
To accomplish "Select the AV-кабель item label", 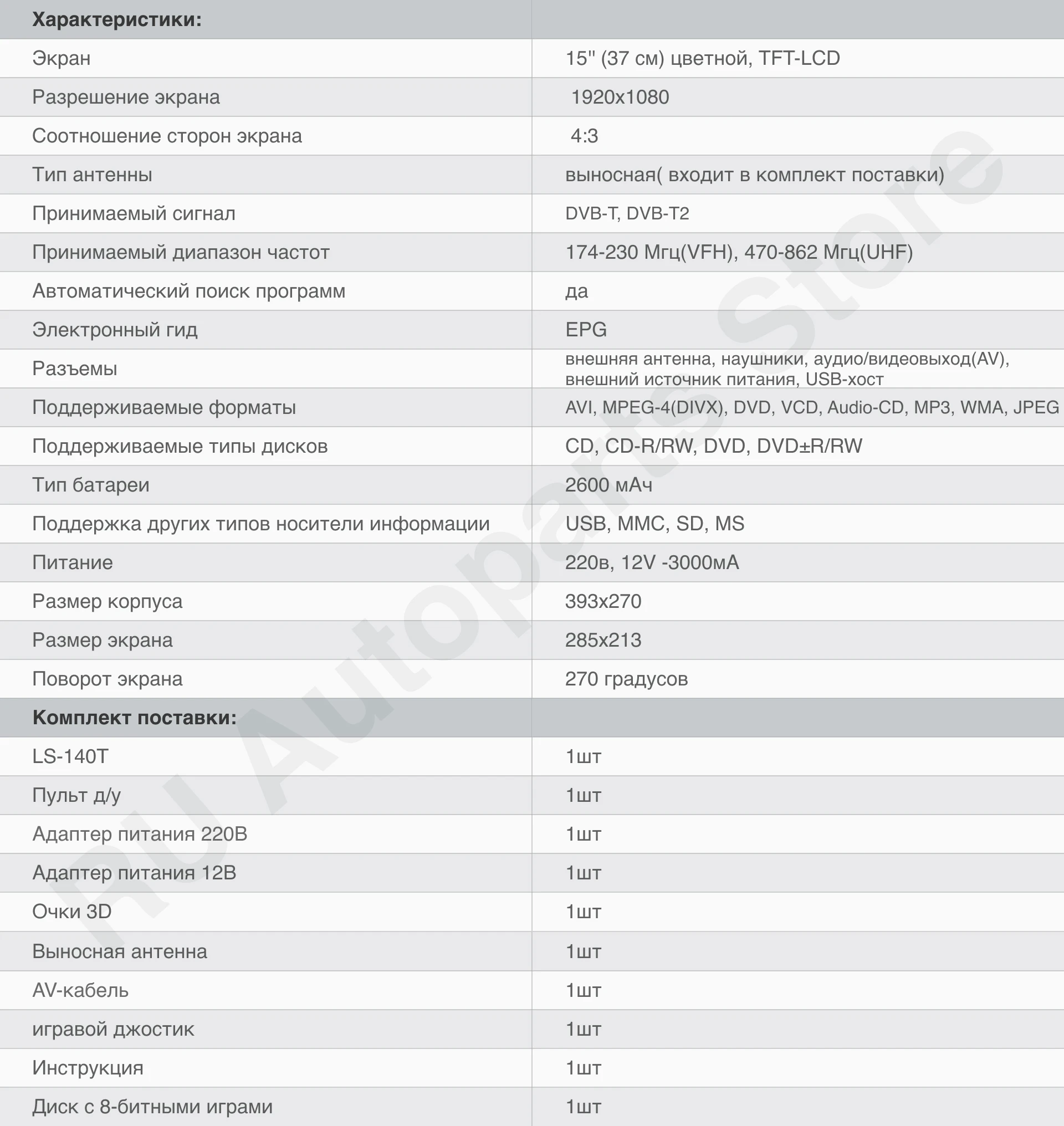I will coord(80,990).
